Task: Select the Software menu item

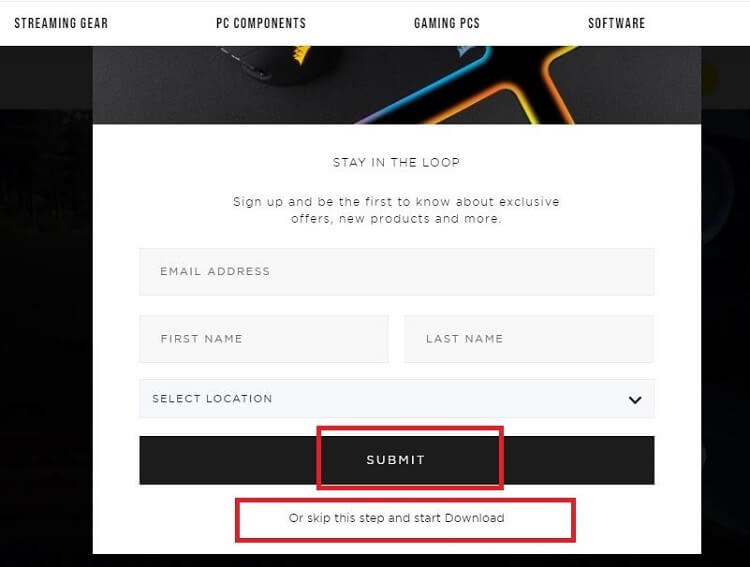Action: coord(616,23)
